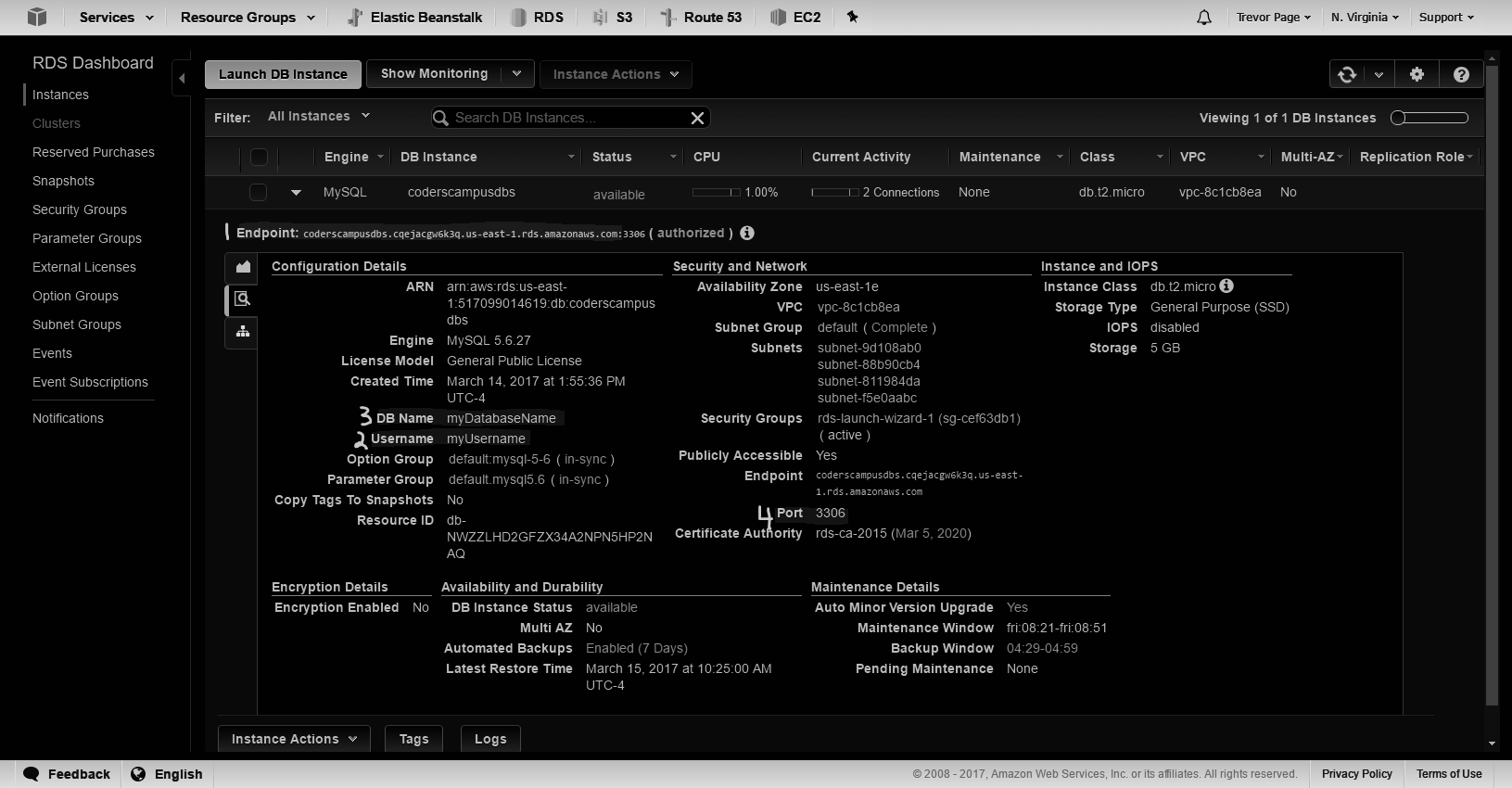Open the S3 shortcut in top bar
This screenshot has width=1512, height=788.
[612, 17]
